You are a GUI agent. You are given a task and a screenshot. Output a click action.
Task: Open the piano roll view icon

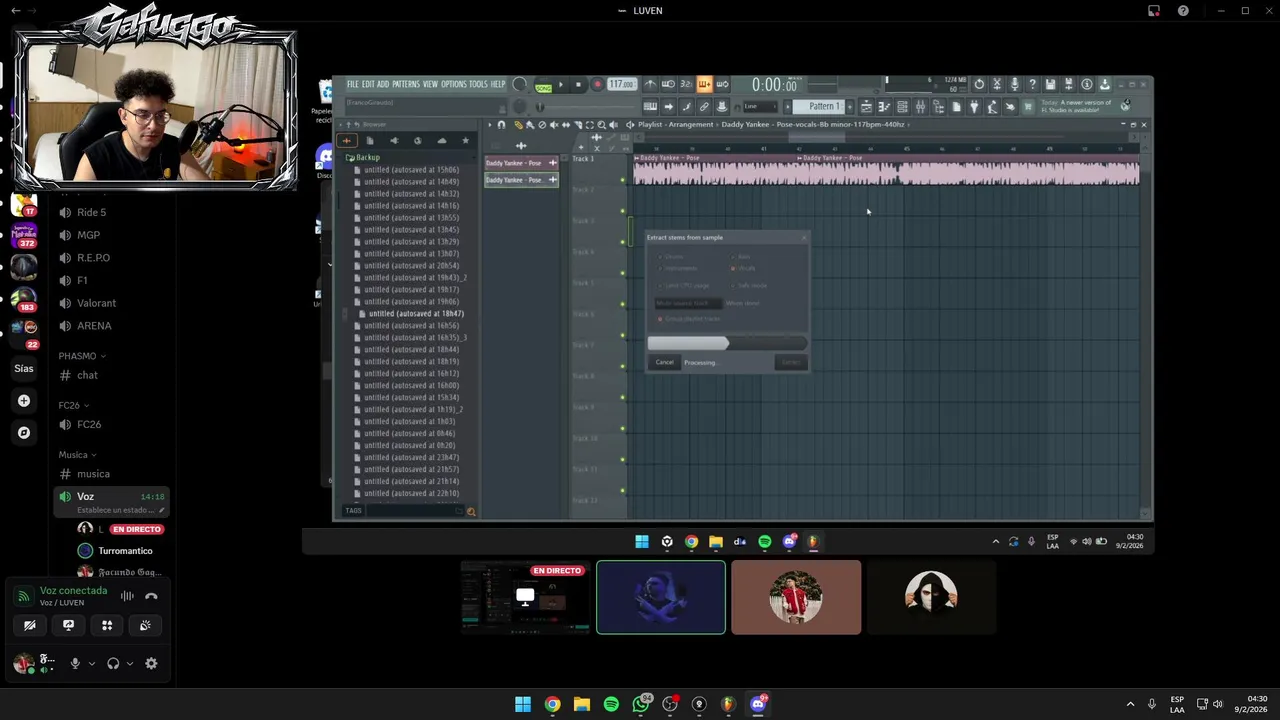point(884,107)
